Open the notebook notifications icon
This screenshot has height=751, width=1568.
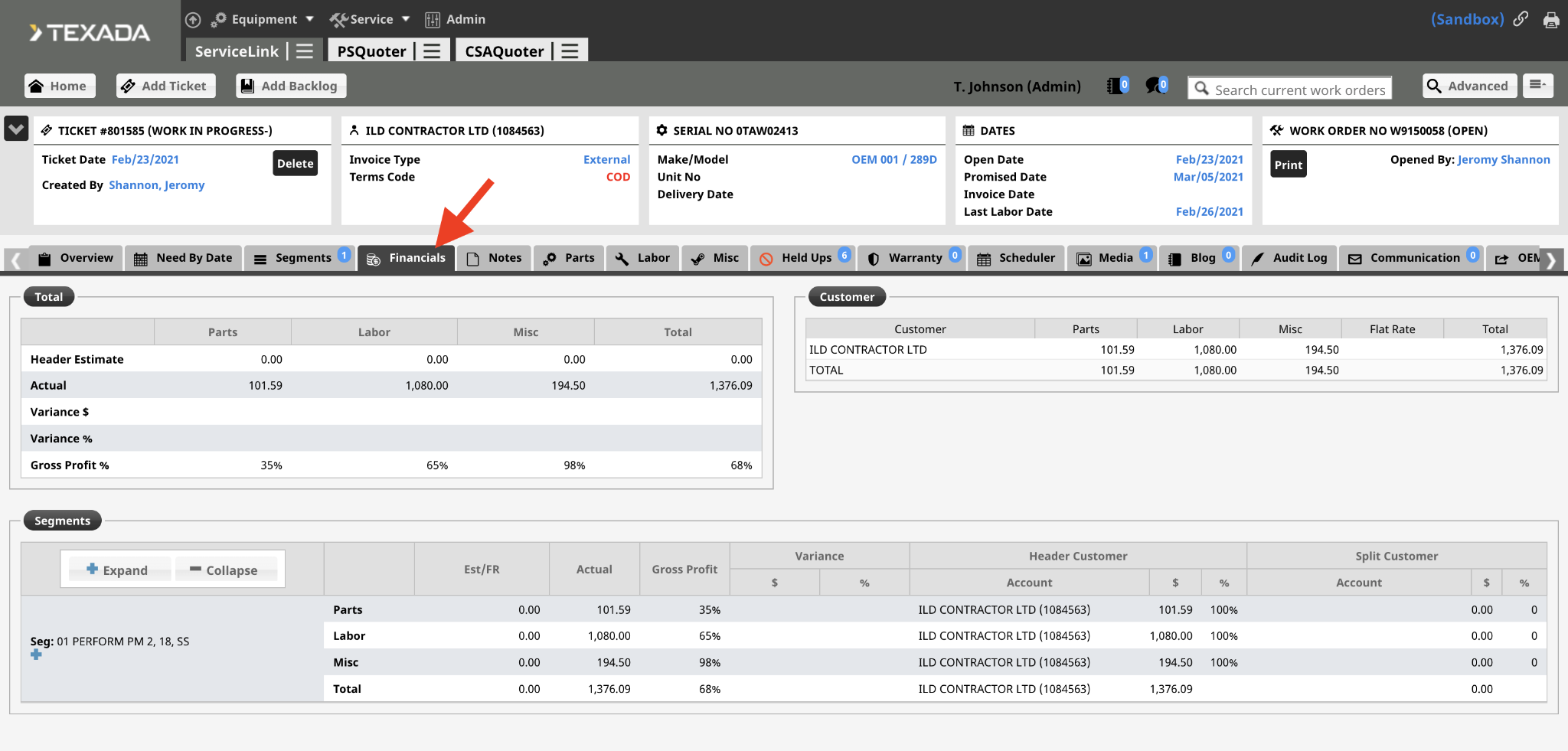pyautogui.click(x=1117, y=86)
